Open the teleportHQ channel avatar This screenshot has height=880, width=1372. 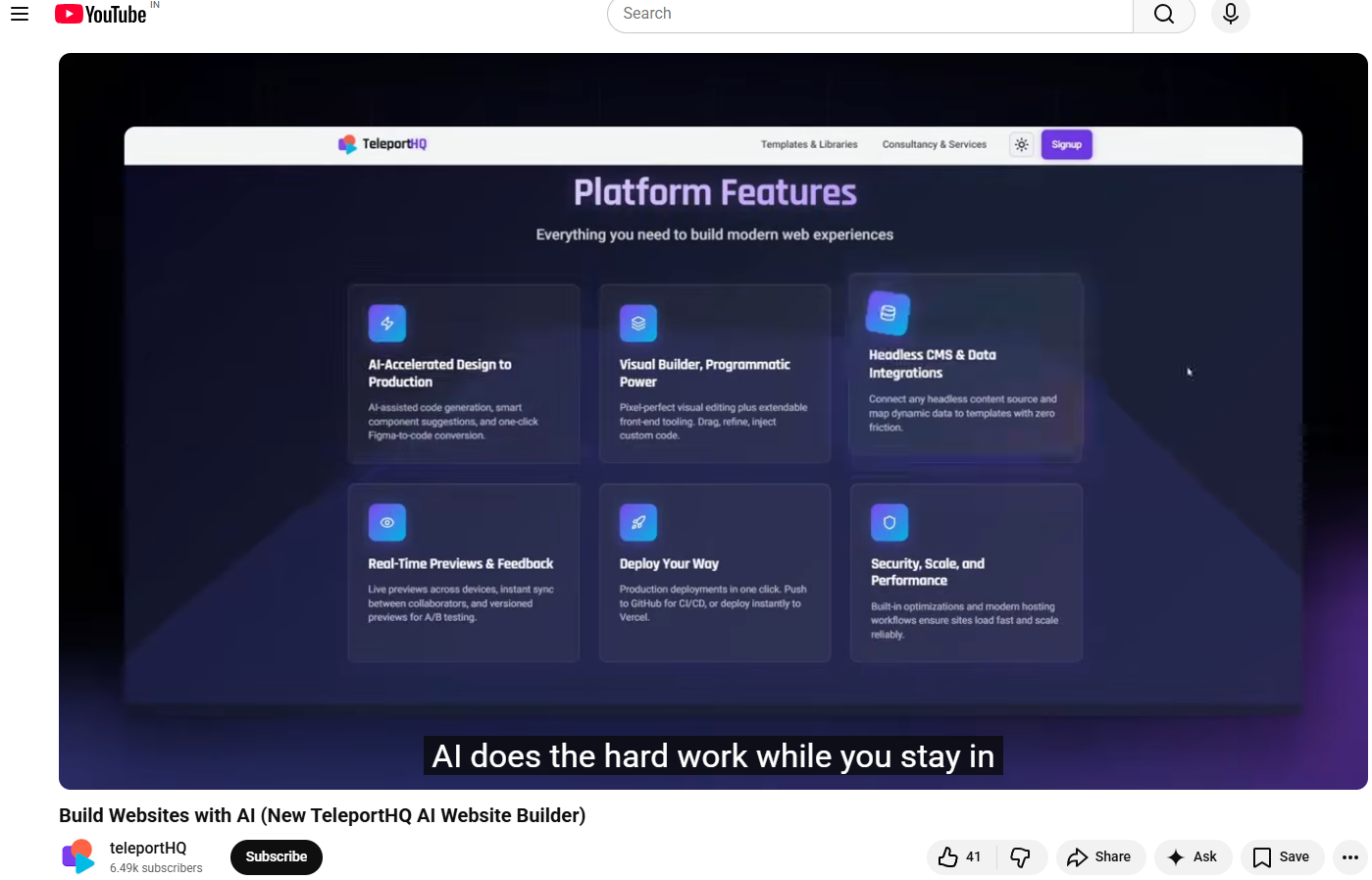pyautogui.click(x=78, y=856)
